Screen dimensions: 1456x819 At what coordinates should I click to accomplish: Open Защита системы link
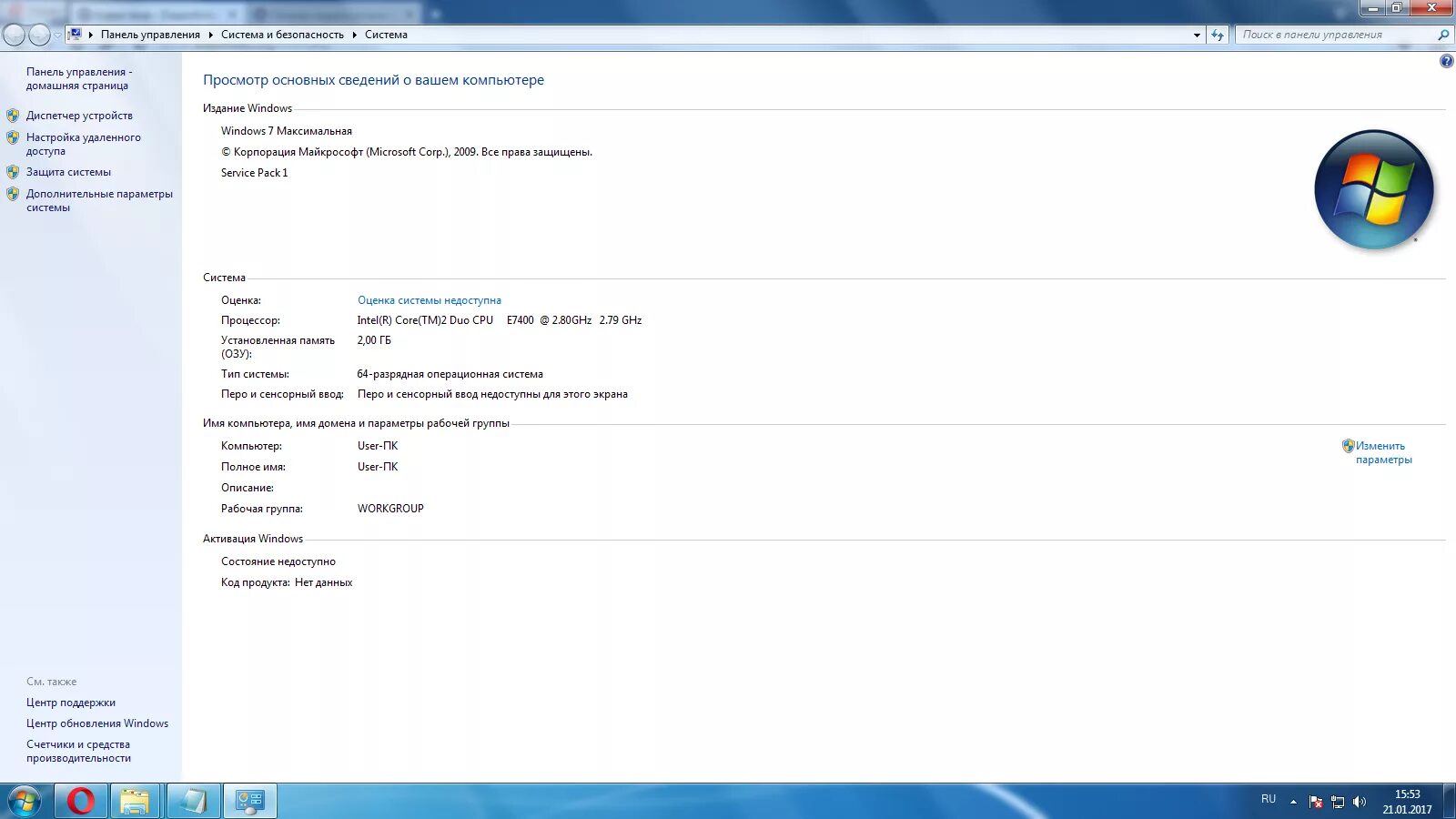[68, 172]
